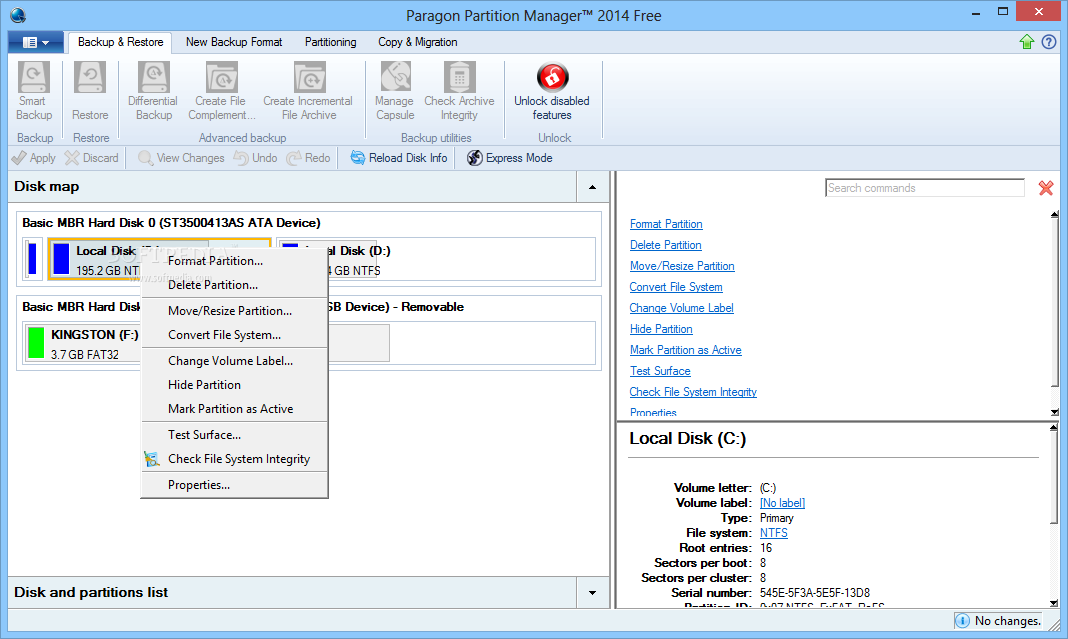
Task: Open the Copy & Migration tab
Action: tap(418, 42)
